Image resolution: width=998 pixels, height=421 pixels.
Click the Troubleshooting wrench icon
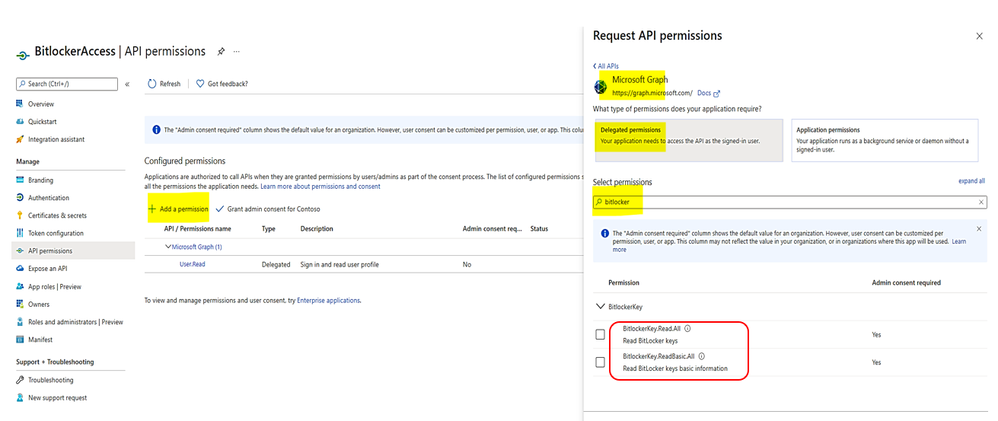(x=20, y=380)
